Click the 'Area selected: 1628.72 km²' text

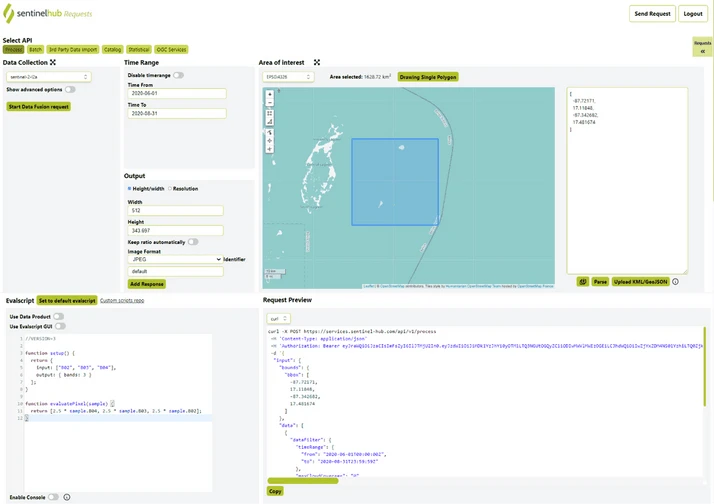pos(360,77)
